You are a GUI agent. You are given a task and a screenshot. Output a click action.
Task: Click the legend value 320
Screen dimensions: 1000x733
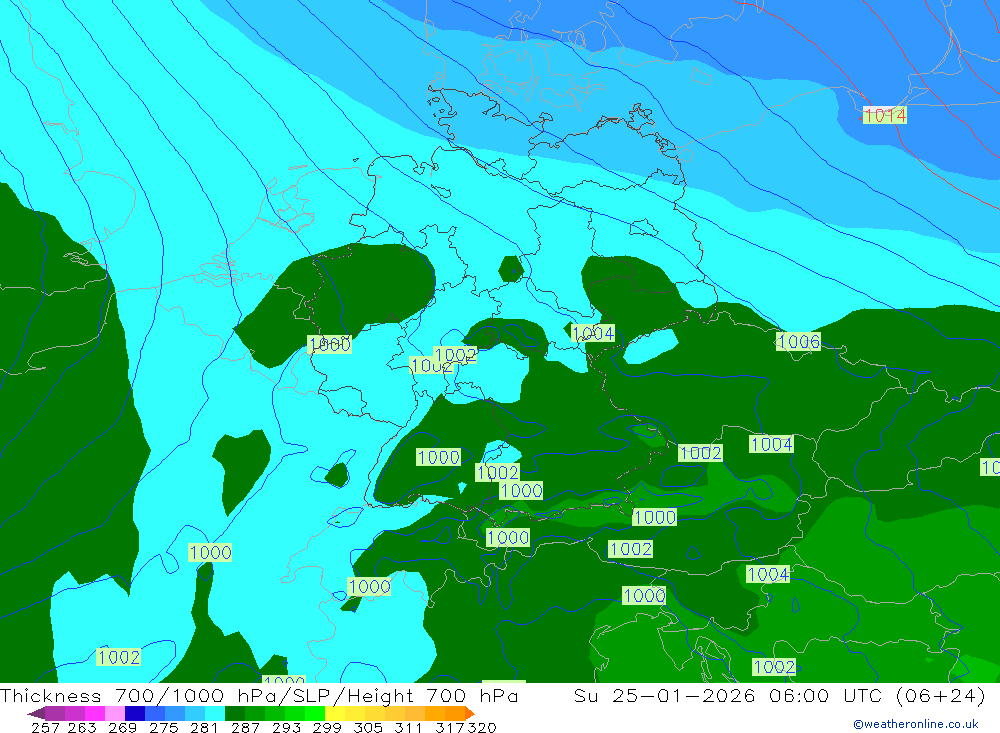[482, 727]
